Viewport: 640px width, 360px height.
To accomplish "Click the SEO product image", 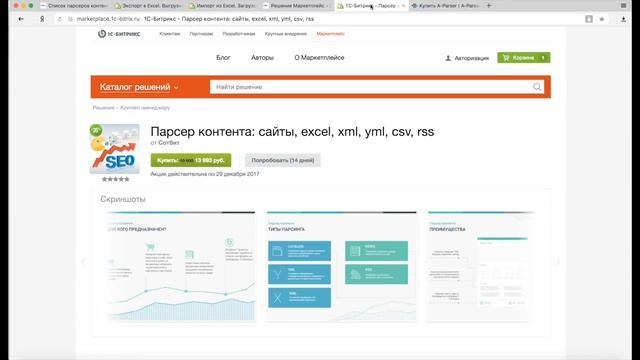I will coord(115,149).
